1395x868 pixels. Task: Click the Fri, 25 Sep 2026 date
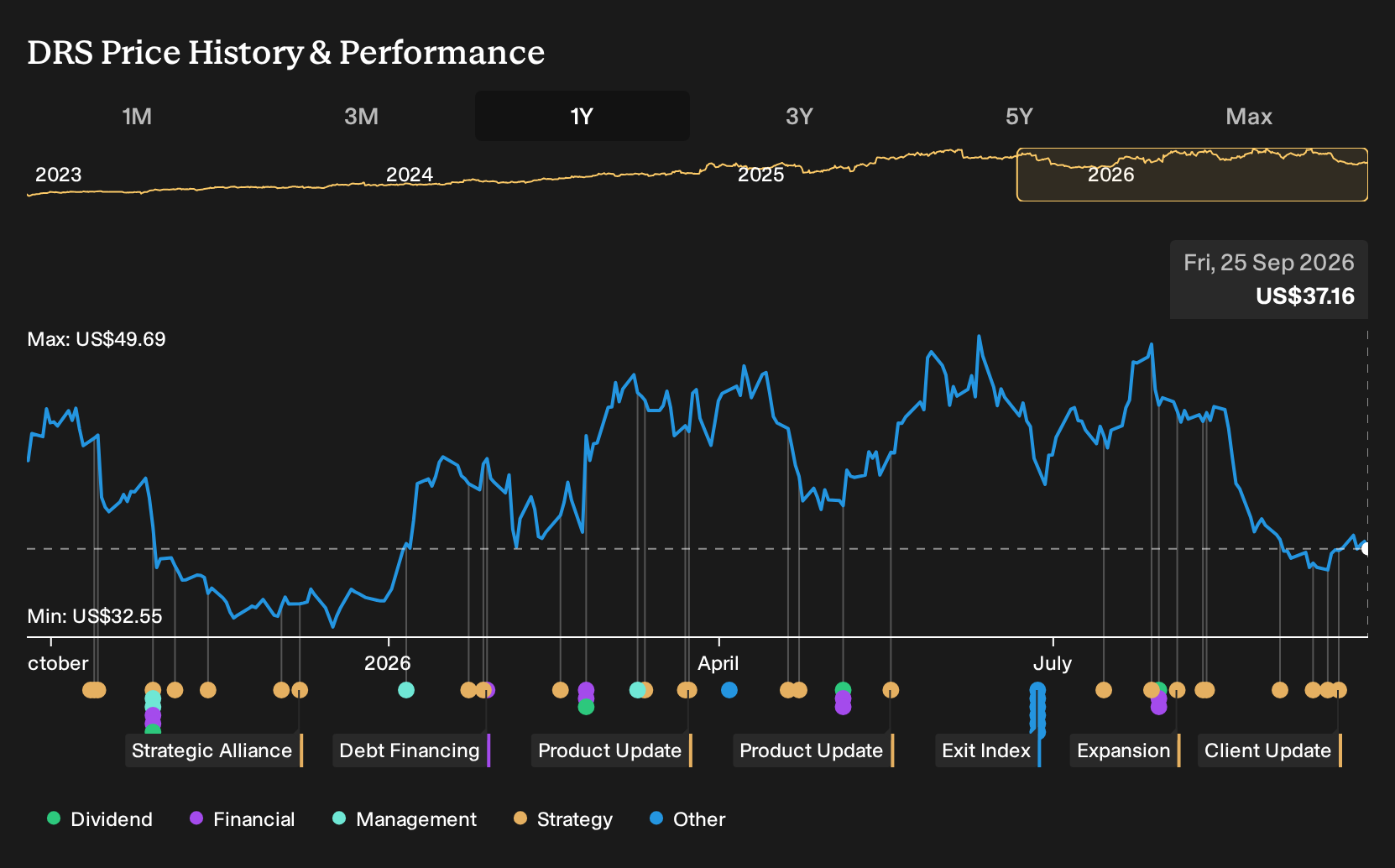1269,263
